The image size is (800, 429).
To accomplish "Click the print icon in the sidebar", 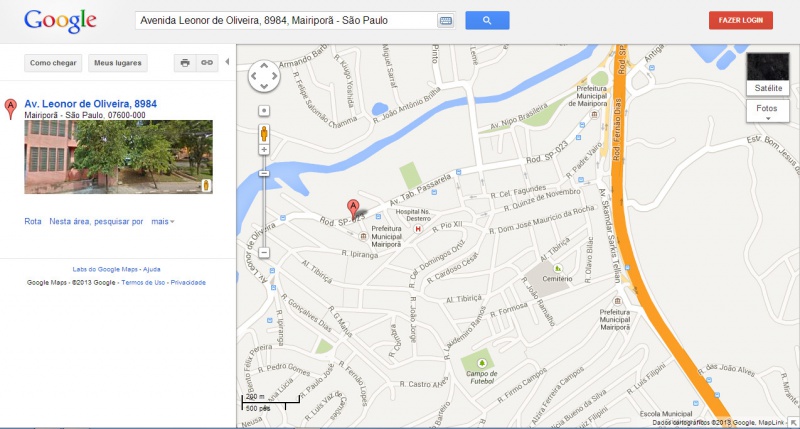I will tap(185, 63).
